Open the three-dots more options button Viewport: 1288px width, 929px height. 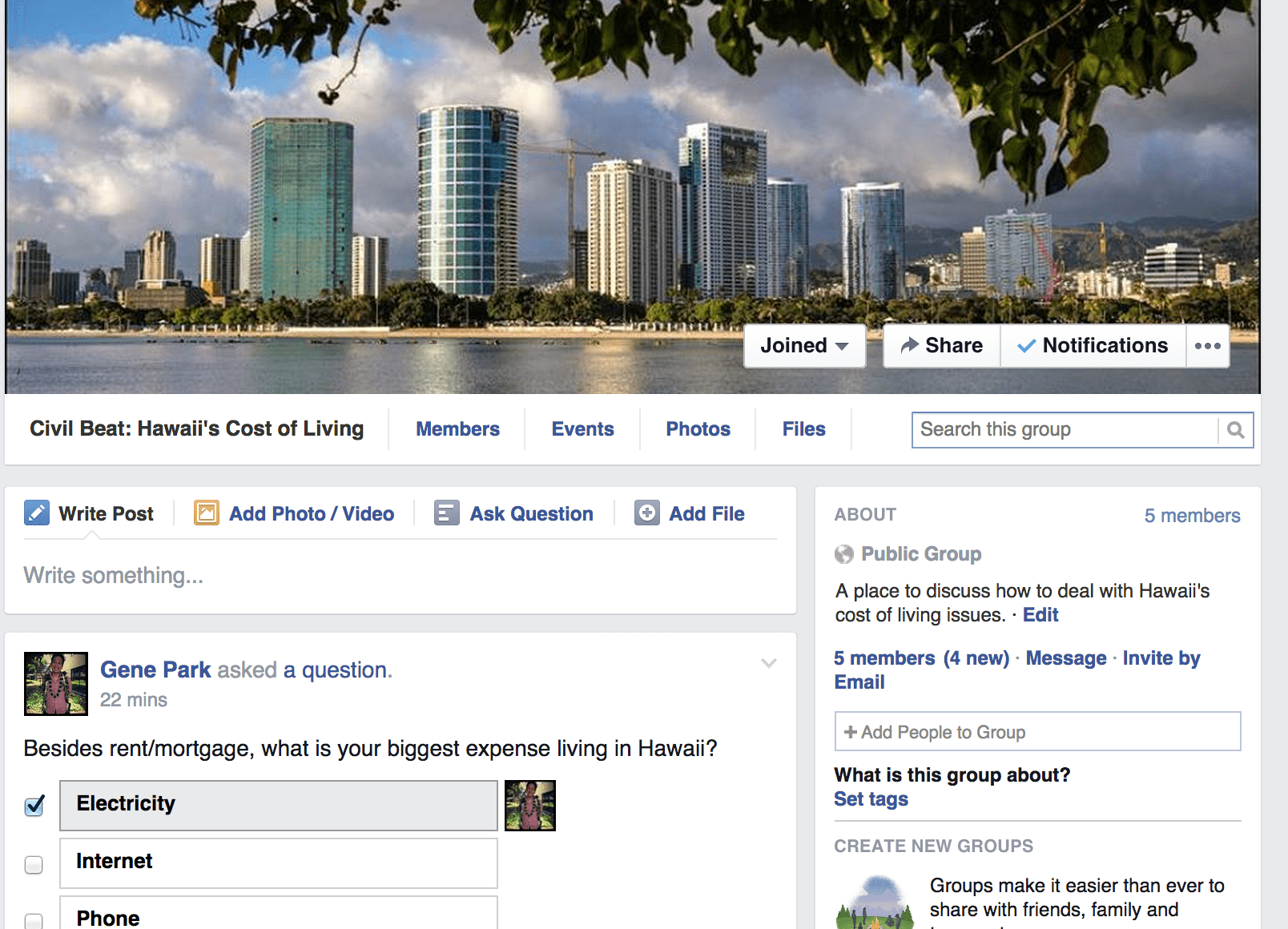coord(1208,346)
